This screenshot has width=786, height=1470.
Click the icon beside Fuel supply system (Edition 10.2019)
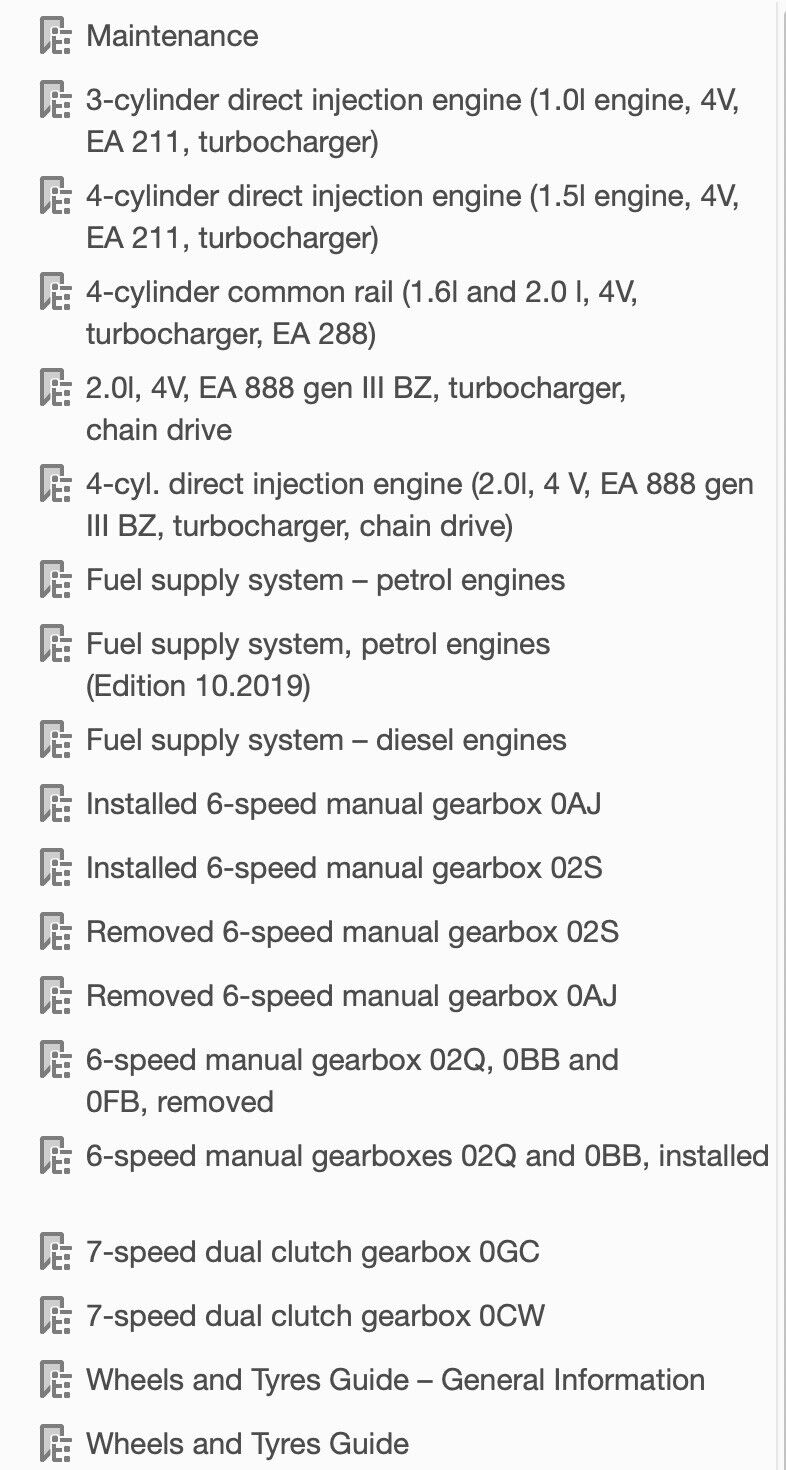(55, 645)
